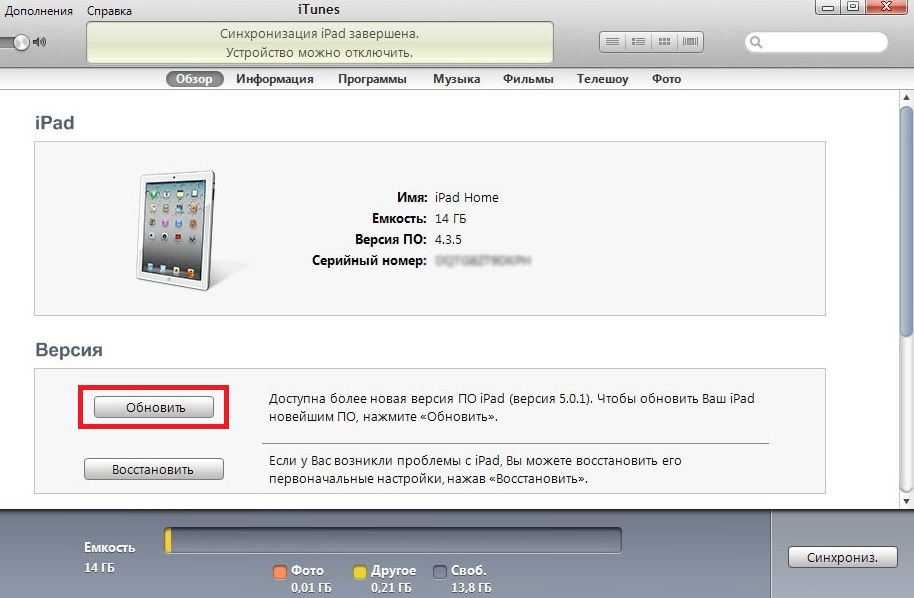Click the '0,01 ГБ' photo size value
Image resolution: width=914 pixels, height=598 pixels.
click(311, 588)
